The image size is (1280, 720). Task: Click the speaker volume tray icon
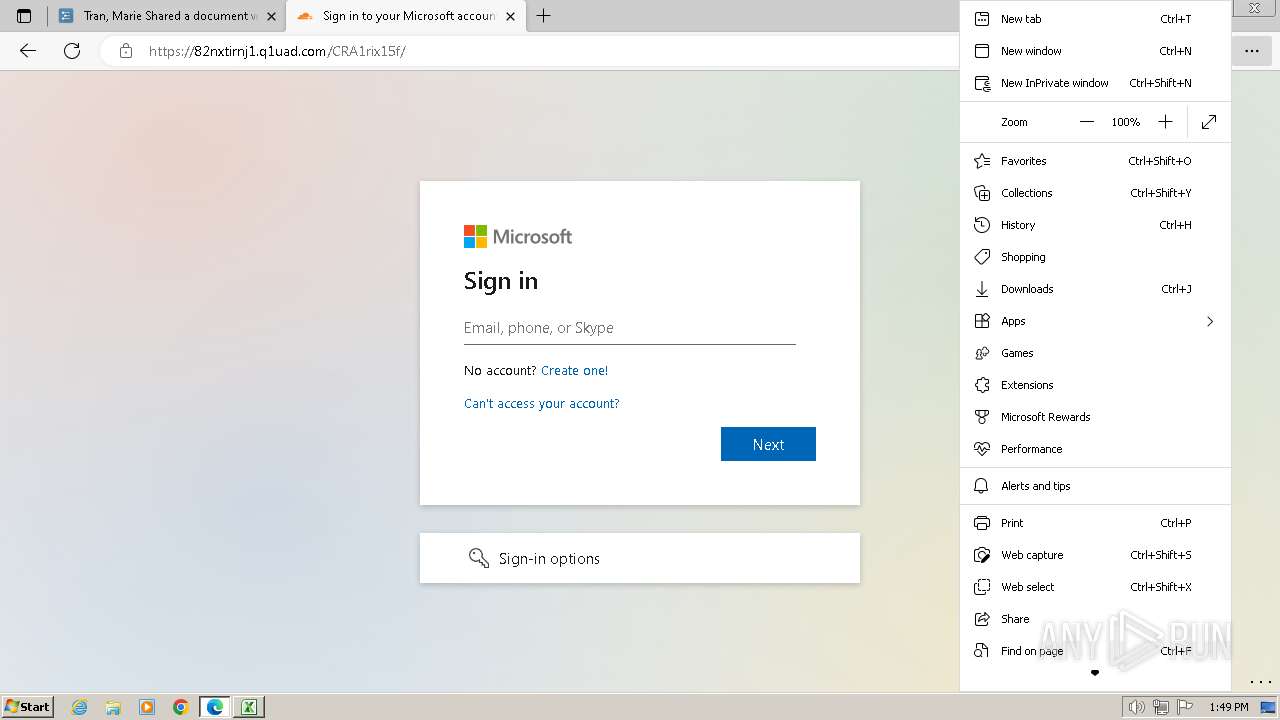pyautogui.click(x=1136, y=707)
